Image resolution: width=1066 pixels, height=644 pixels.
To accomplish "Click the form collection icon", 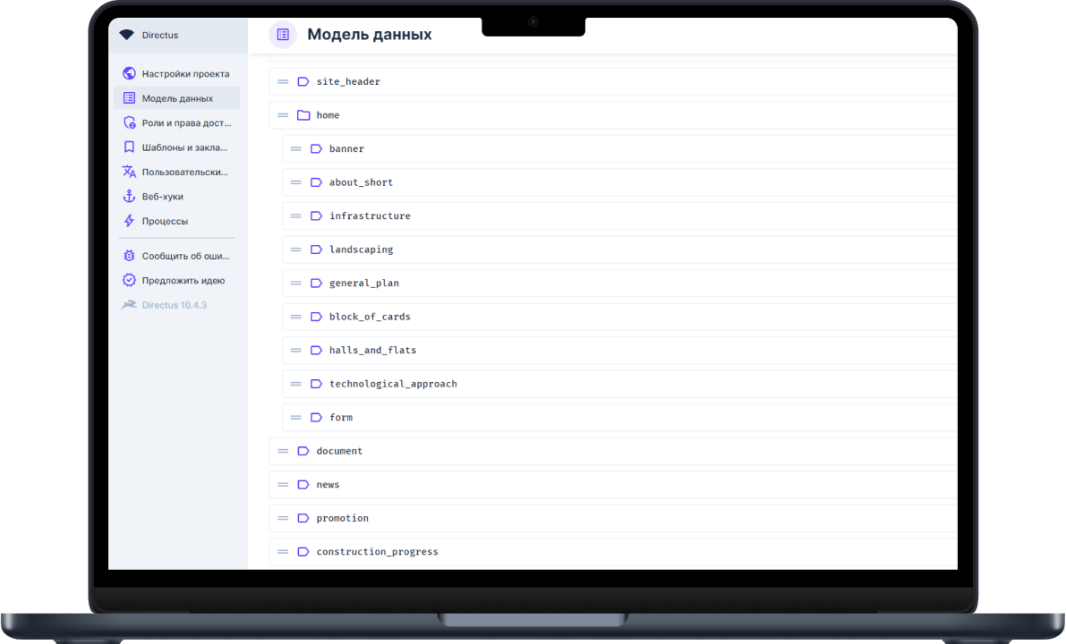I will point(316,418).
